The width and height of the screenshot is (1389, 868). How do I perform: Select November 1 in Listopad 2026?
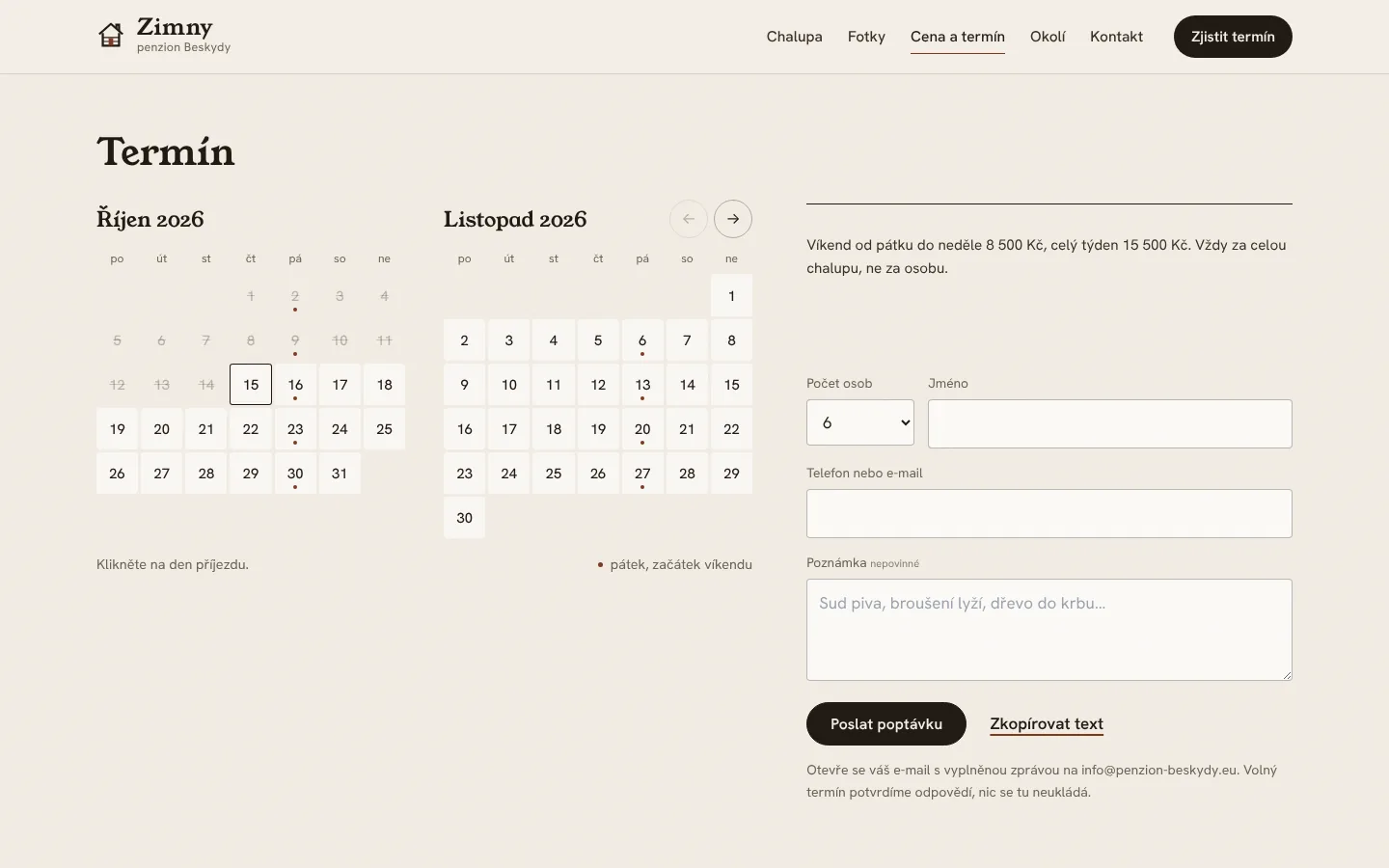[731, 296]
